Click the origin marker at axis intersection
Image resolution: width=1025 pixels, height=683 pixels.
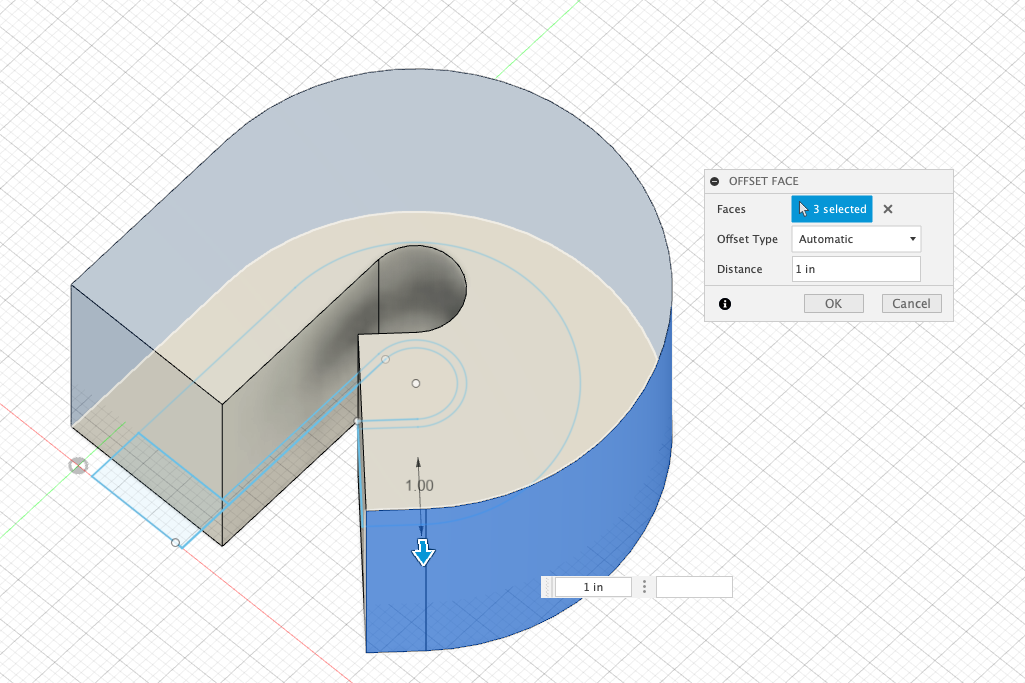pos(78,466)
